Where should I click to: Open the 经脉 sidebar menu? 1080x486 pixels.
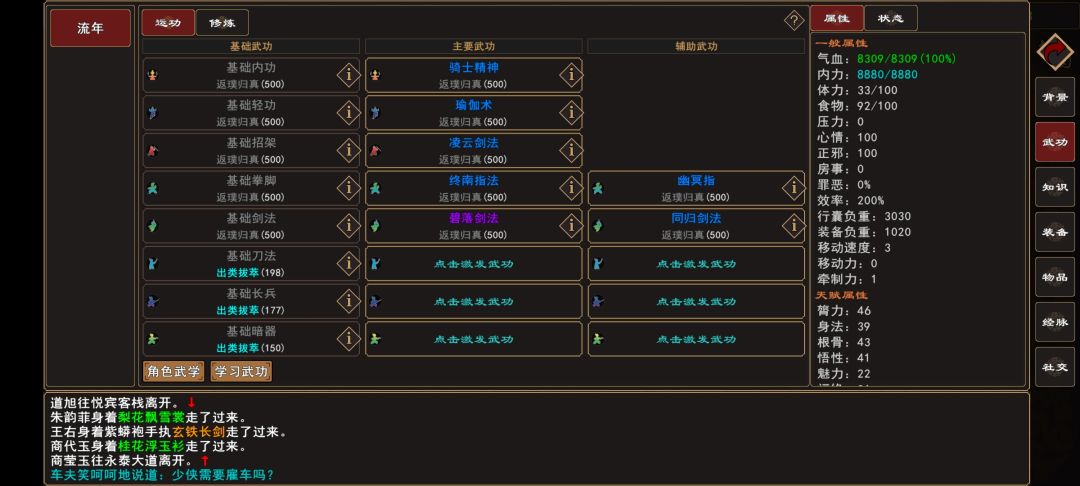tap(1055, 321)
